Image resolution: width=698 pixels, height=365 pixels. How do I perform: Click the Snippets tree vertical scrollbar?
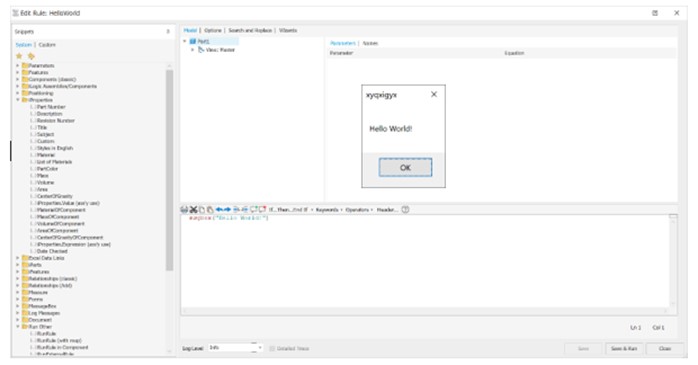tap(169, 169)
